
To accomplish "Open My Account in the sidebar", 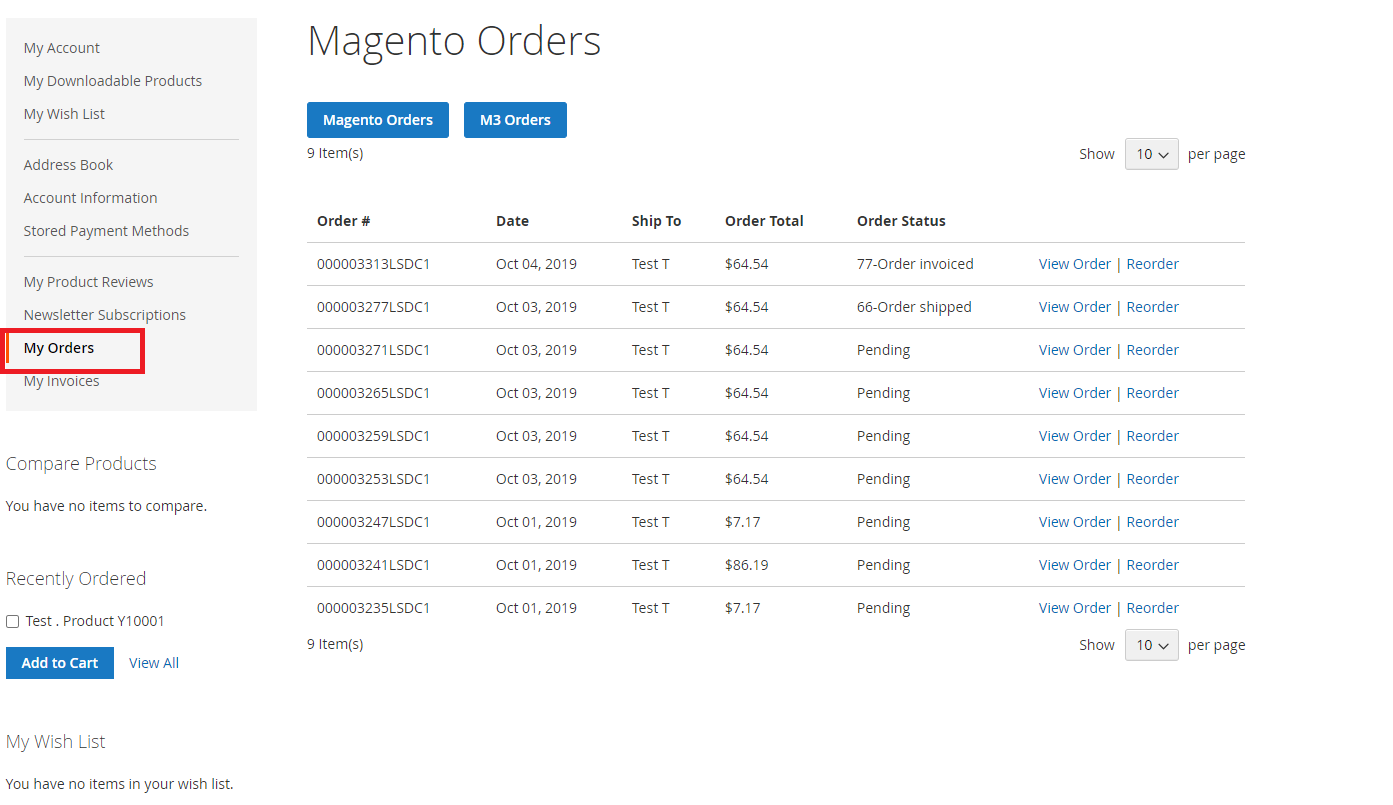I will coord(62,48).
